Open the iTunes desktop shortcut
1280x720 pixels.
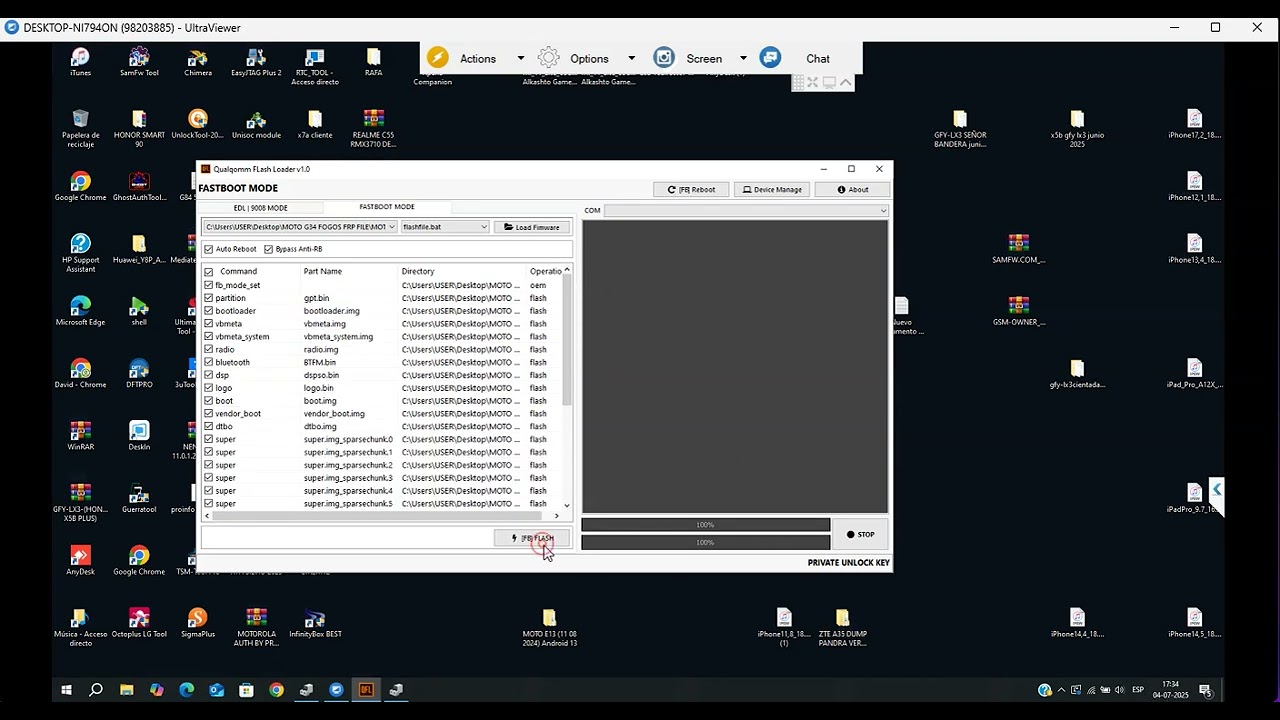coord(80,62)
